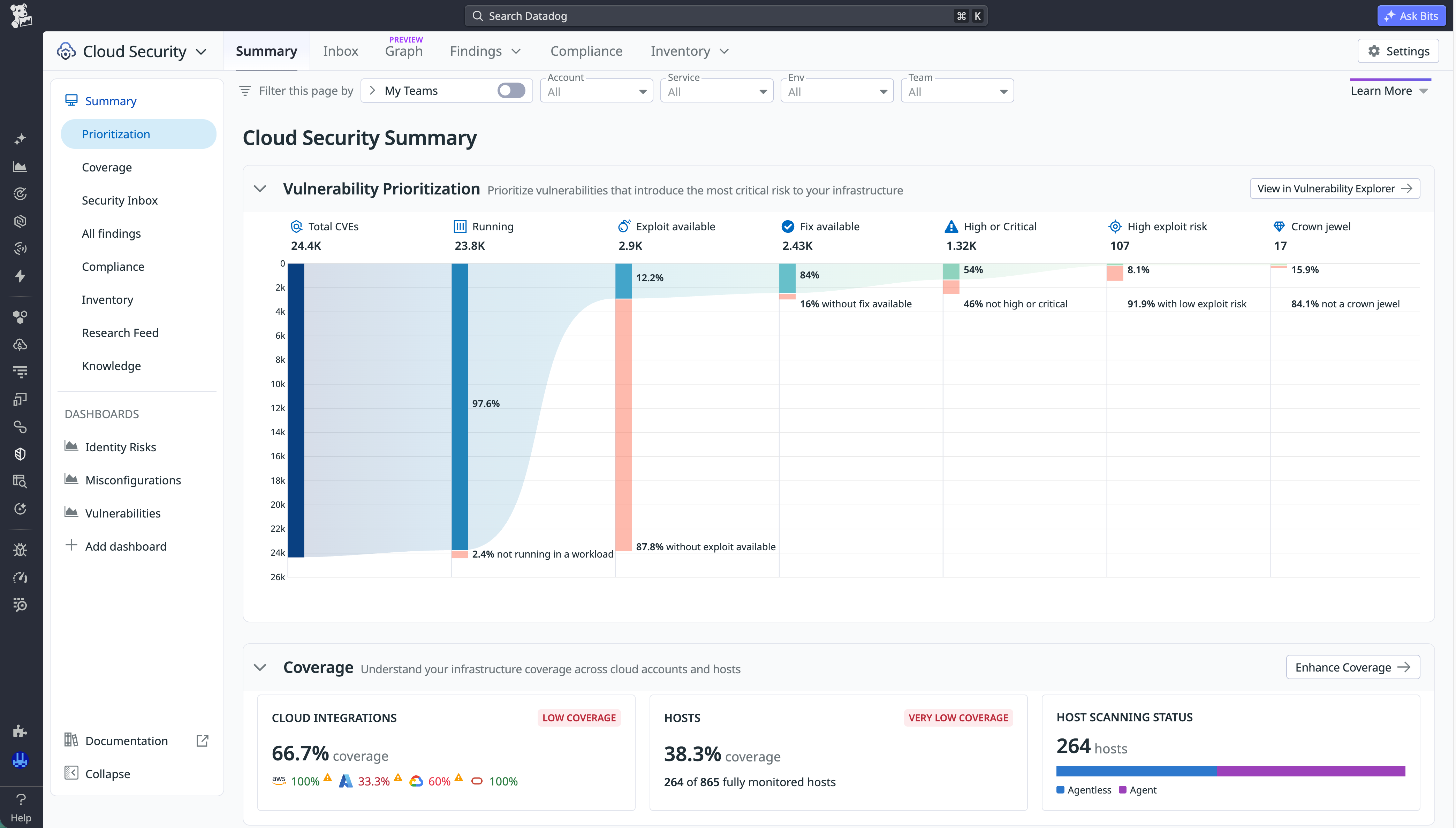
Task: Open the Team filter dropdown
Action: [x=957, y=91]
